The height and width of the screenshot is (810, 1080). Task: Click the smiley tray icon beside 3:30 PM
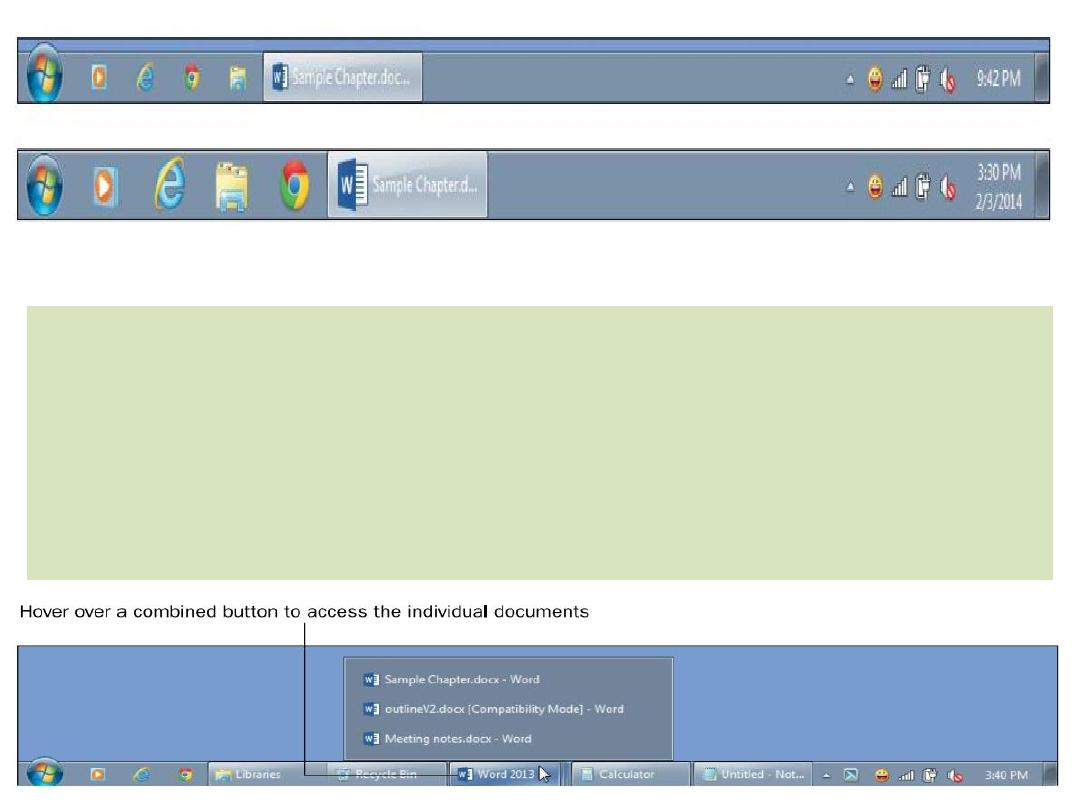click(875, 187)
